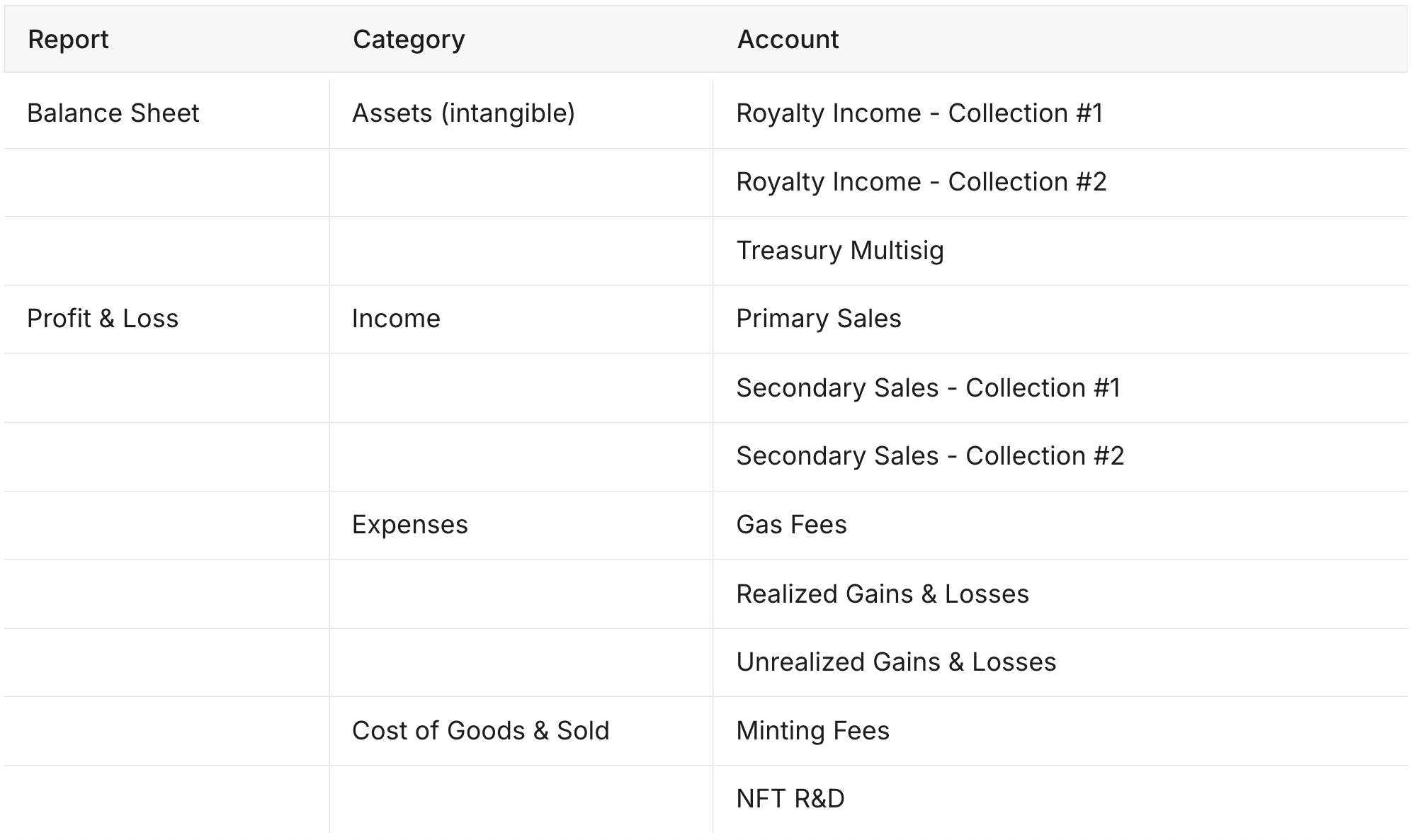This screenshot has height=840, width=1418.
Task: Select the NFT R&D account
Action: tap(790, 799)
